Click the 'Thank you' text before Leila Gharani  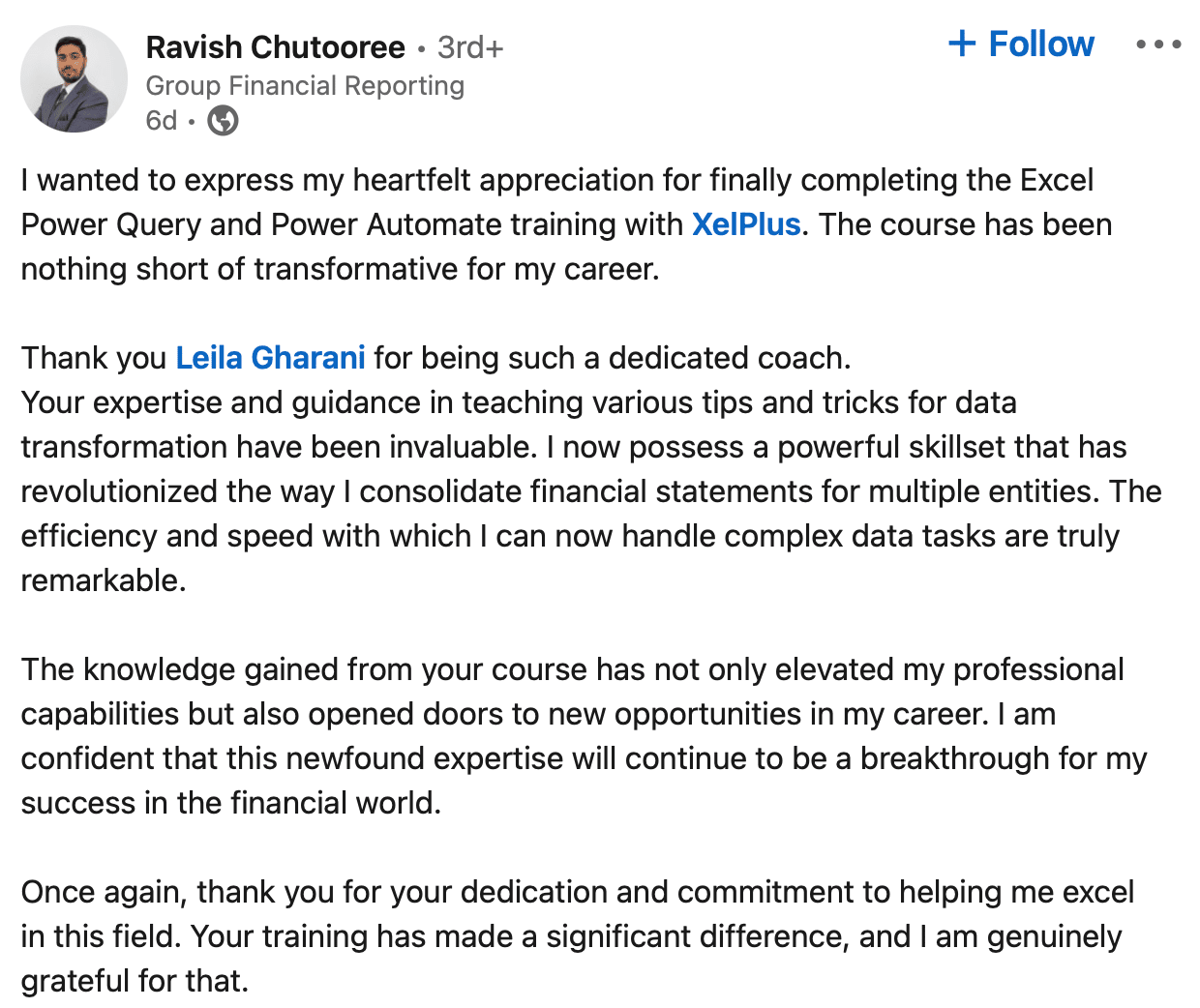[x=94, y=358]
